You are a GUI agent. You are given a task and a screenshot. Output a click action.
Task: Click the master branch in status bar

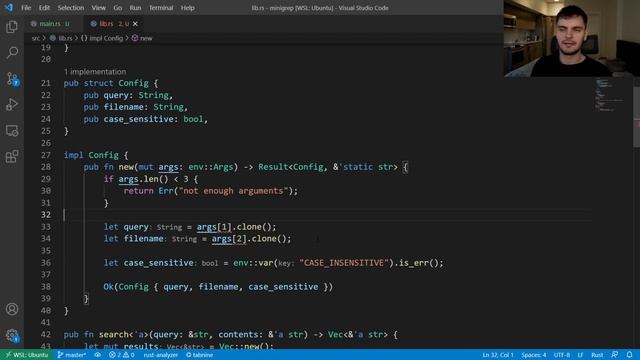[x=71, y=355]
